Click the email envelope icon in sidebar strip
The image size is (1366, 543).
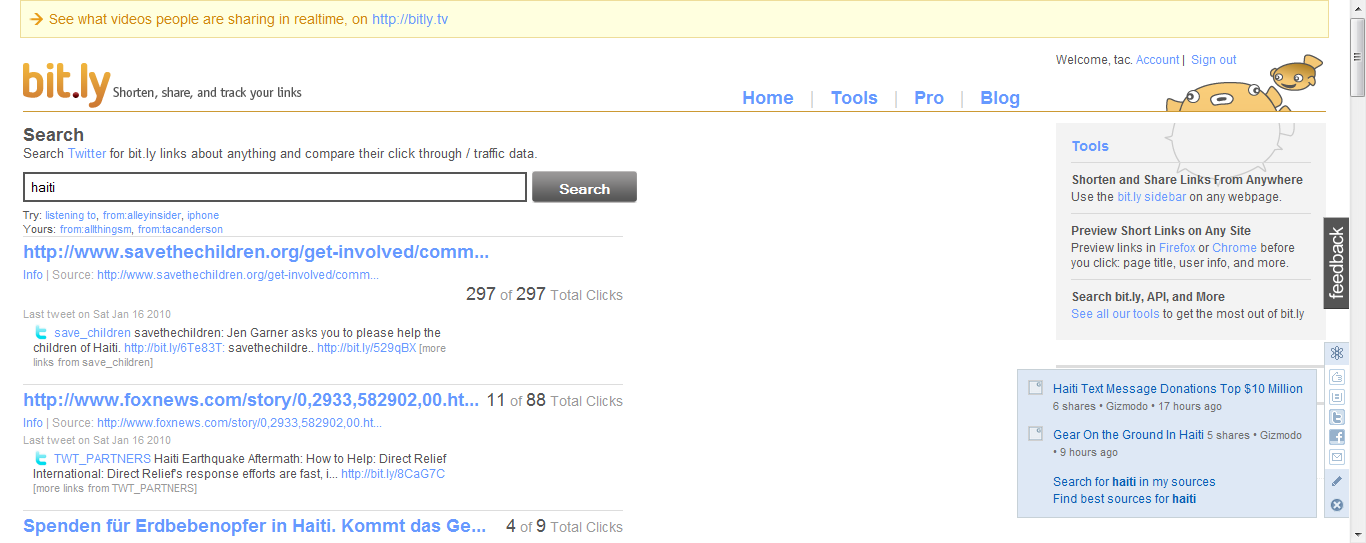click(1337, 457)
